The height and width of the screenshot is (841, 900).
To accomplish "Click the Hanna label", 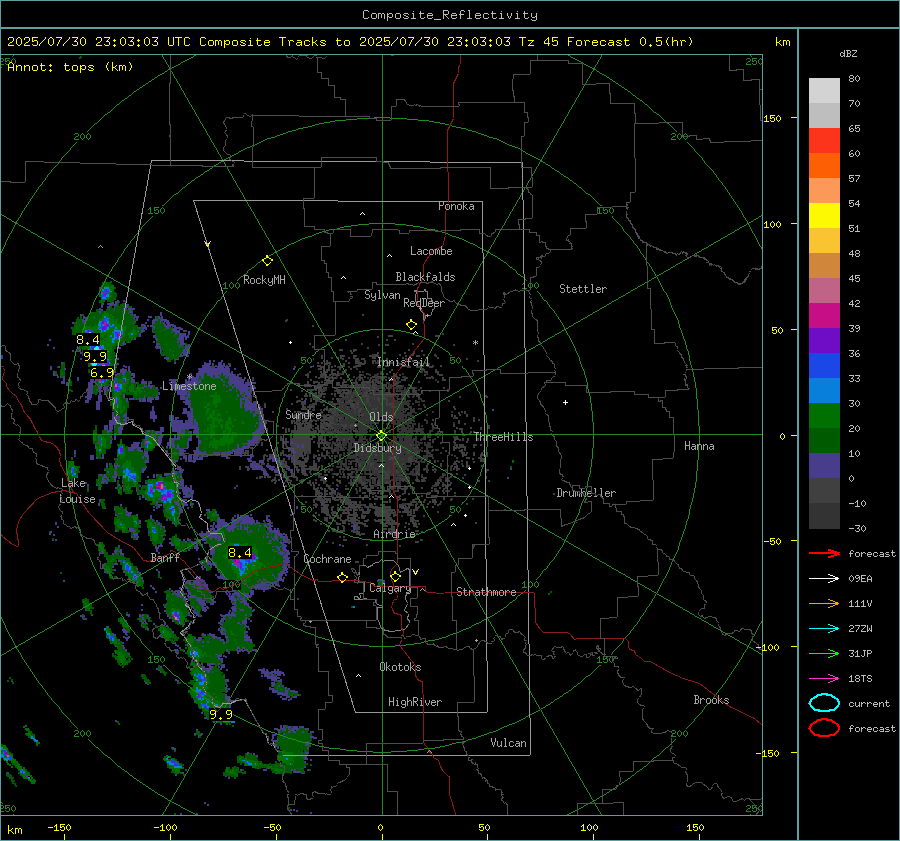I will point(699,446).
